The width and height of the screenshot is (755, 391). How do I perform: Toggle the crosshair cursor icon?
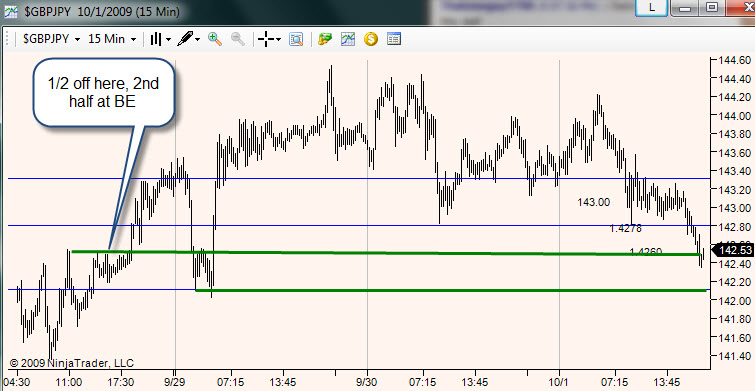[266, 39]
